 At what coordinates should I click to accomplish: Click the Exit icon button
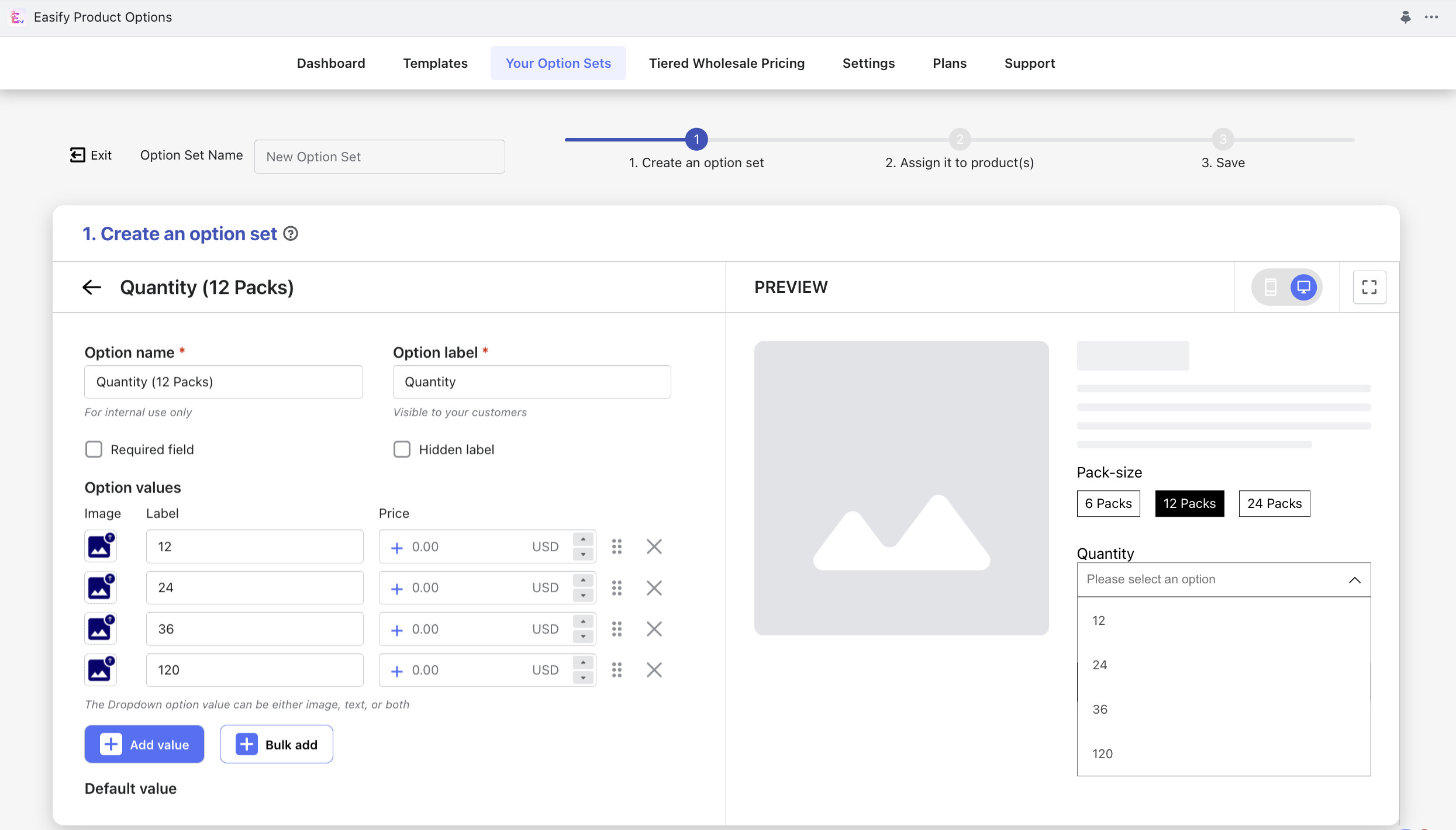coord(78,155)
